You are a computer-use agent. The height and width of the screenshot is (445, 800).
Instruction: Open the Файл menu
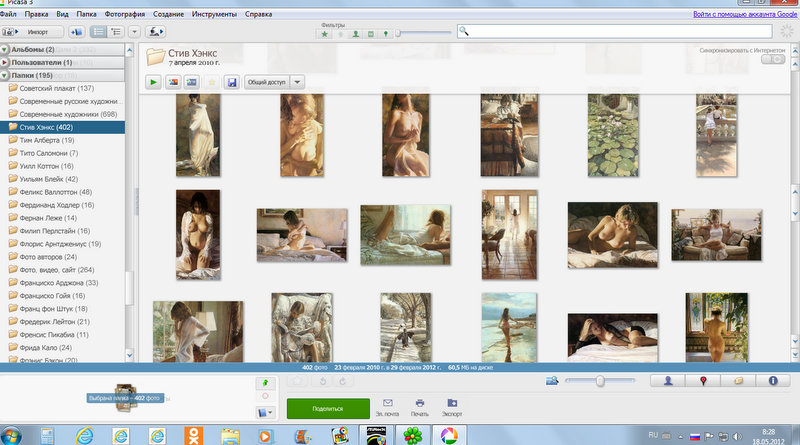(x=8, y=14)
